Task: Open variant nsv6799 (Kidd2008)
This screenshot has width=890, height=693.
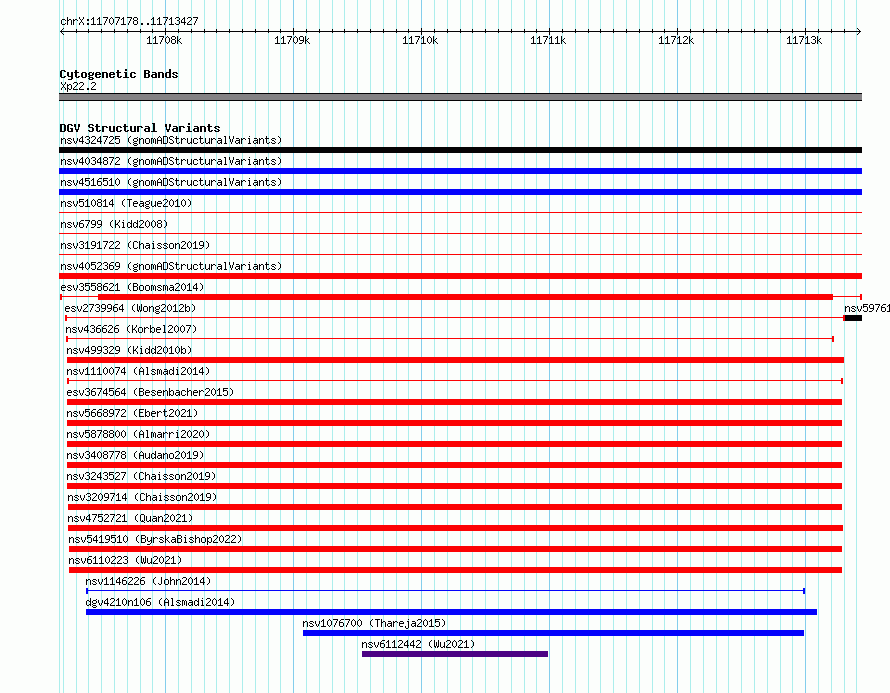Action: pos(114,224)
